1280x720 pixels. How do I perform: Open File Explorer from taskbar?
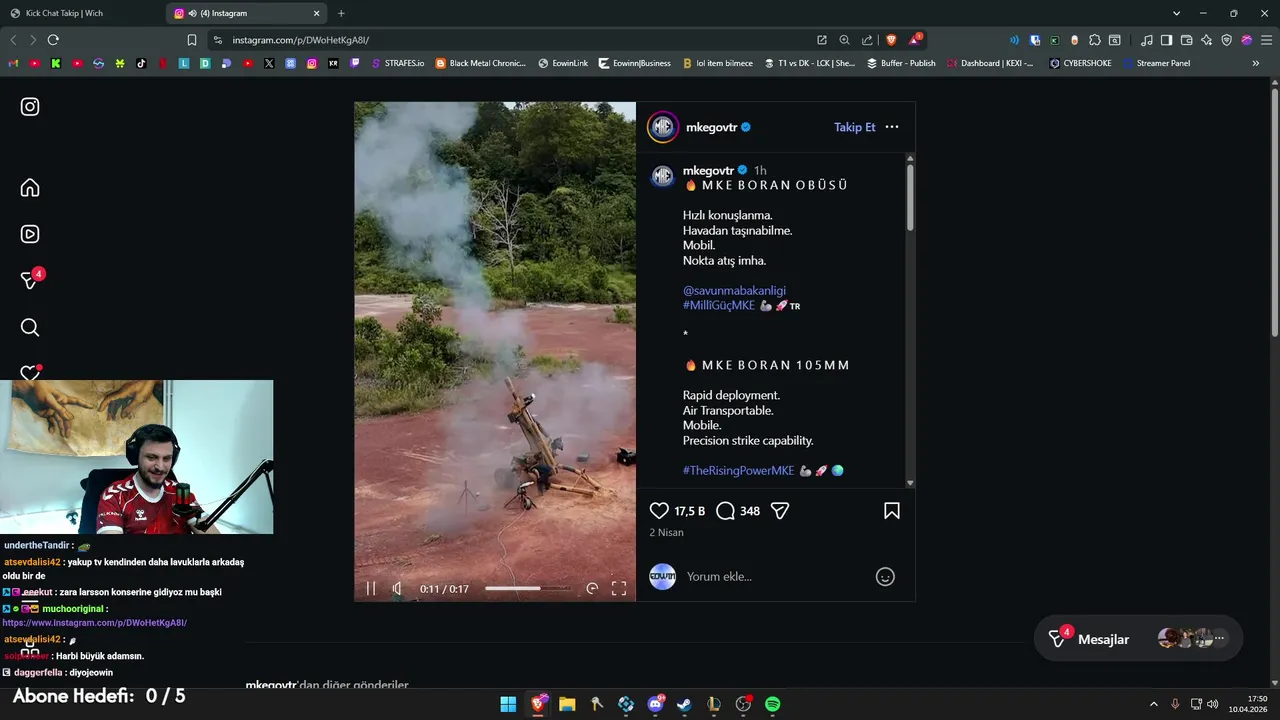point(567,704)
